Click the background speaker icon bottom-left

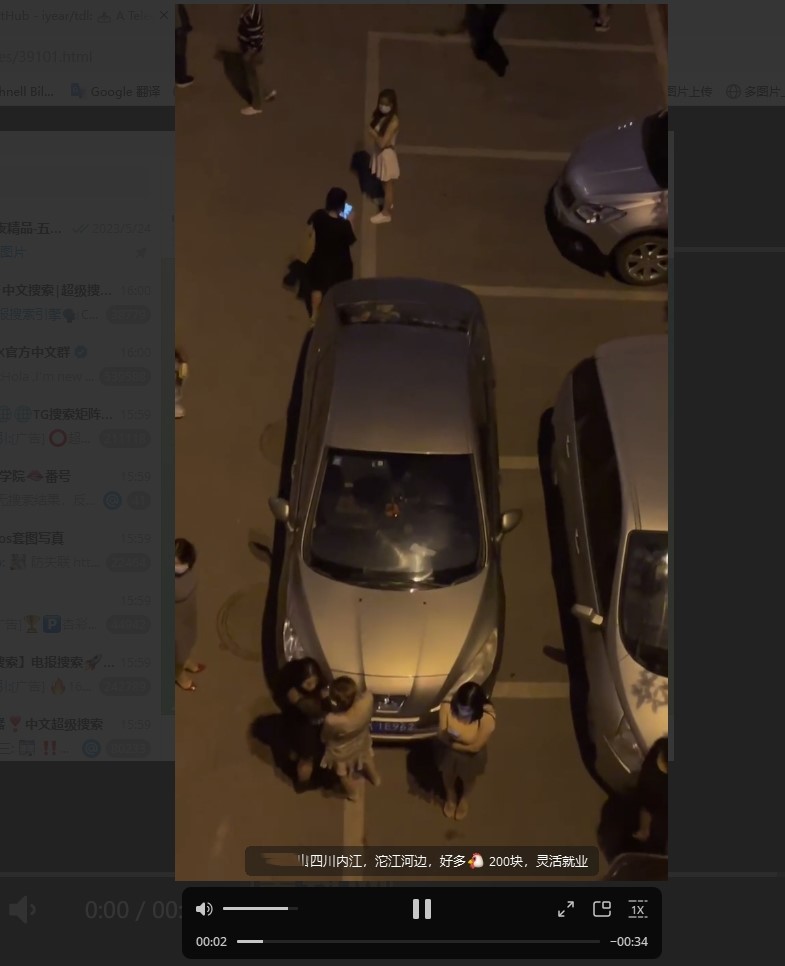click(23, 909)
